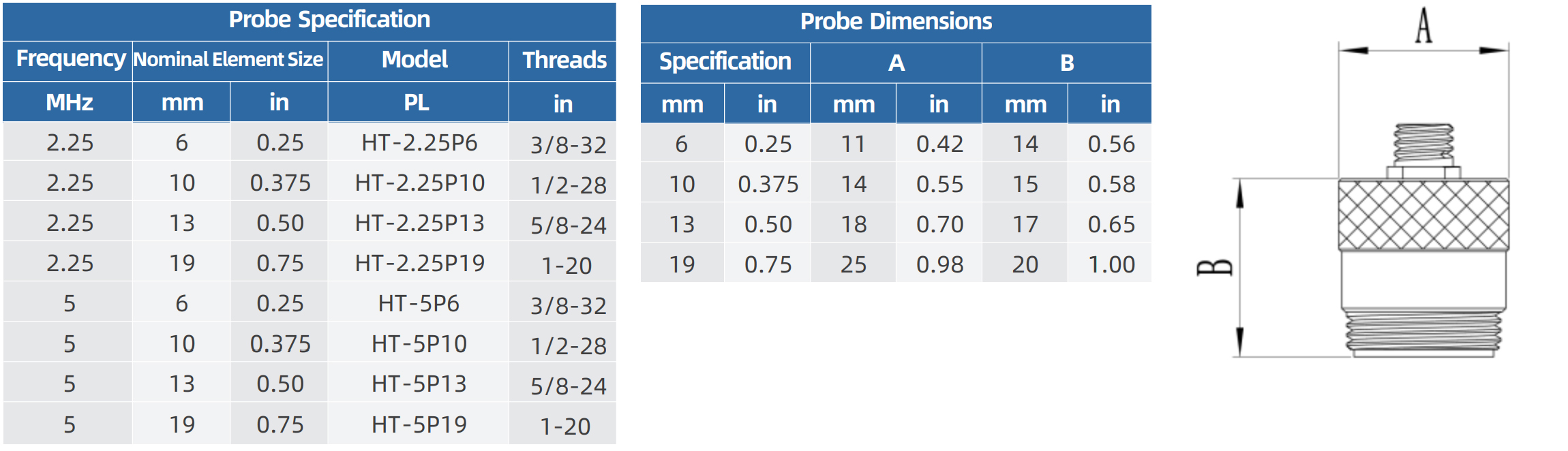
Task: Click the MHz unit header cell
Action: click(70, 103)
